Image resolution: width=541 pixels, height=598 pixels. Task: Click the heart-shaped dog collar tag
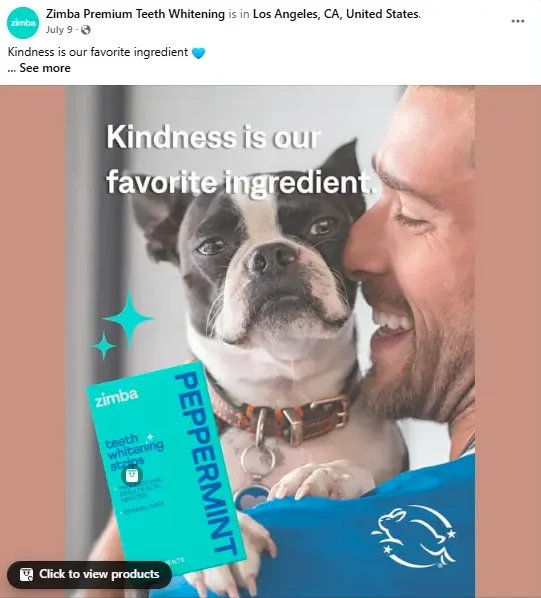[x=251, y=497]
